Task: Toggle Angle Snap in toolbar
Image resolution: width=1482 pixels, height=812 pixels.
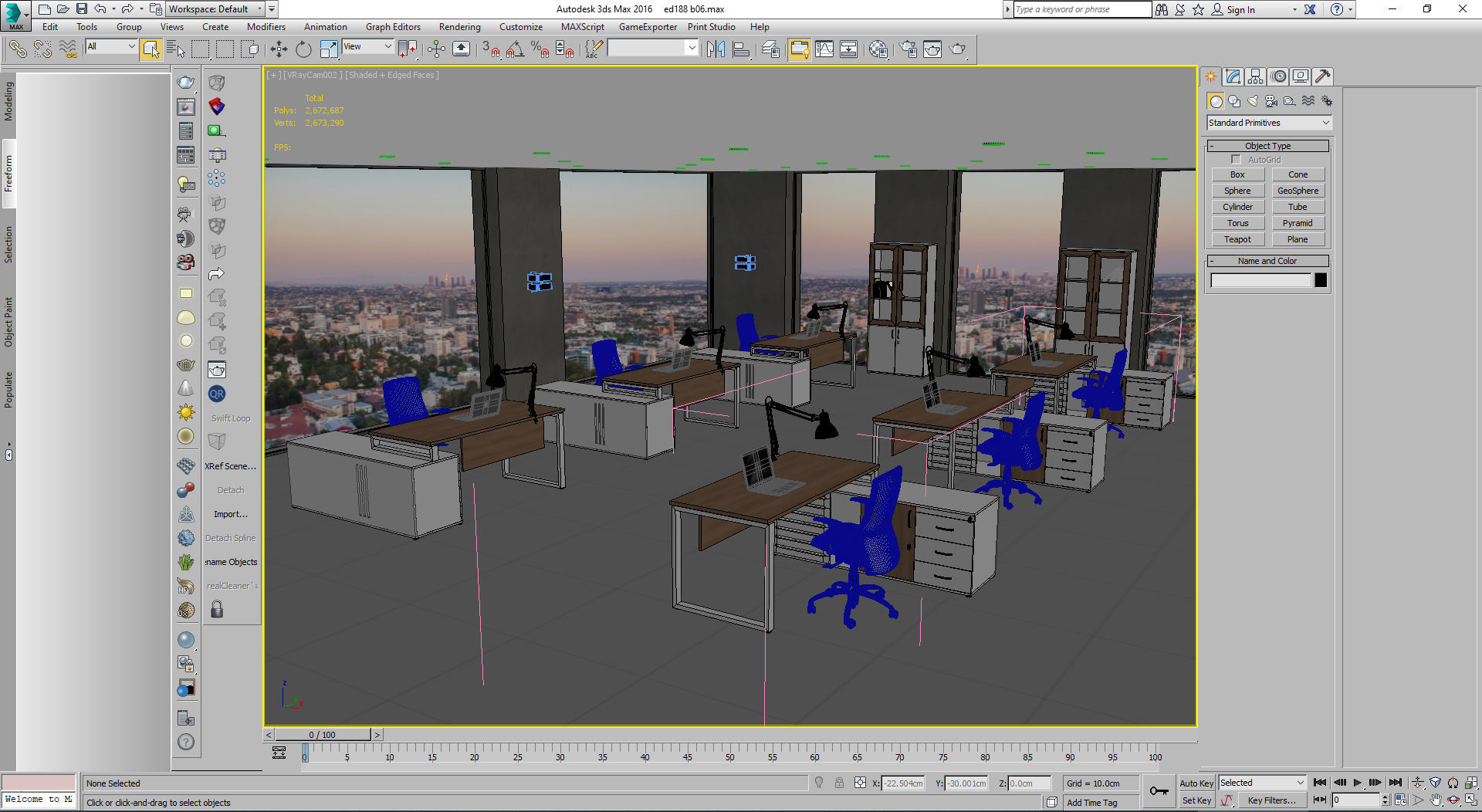Action: [516, 49]
